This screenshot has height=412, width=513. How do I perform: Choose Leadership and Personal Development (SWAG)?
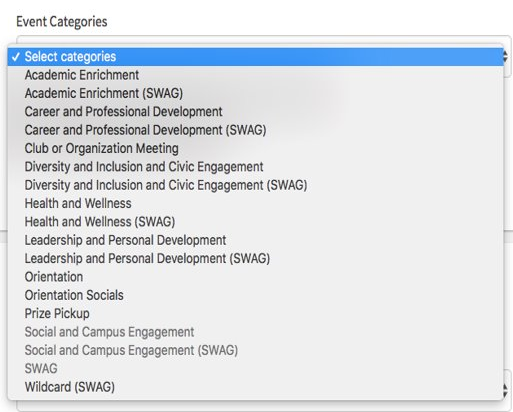coord(255,258)
